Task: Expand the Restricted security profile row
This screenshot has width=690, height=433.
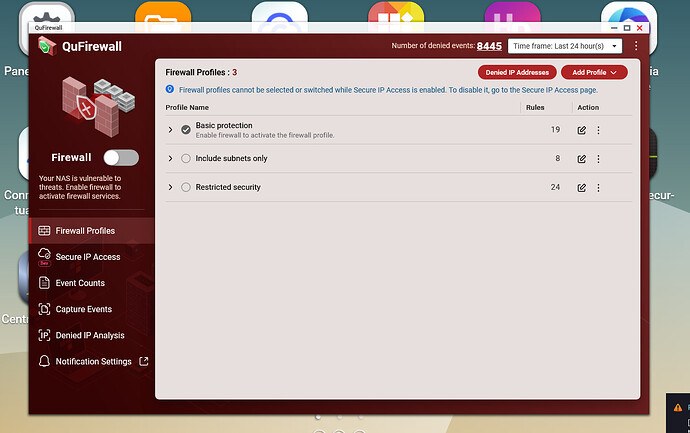Action: point(170,187)
